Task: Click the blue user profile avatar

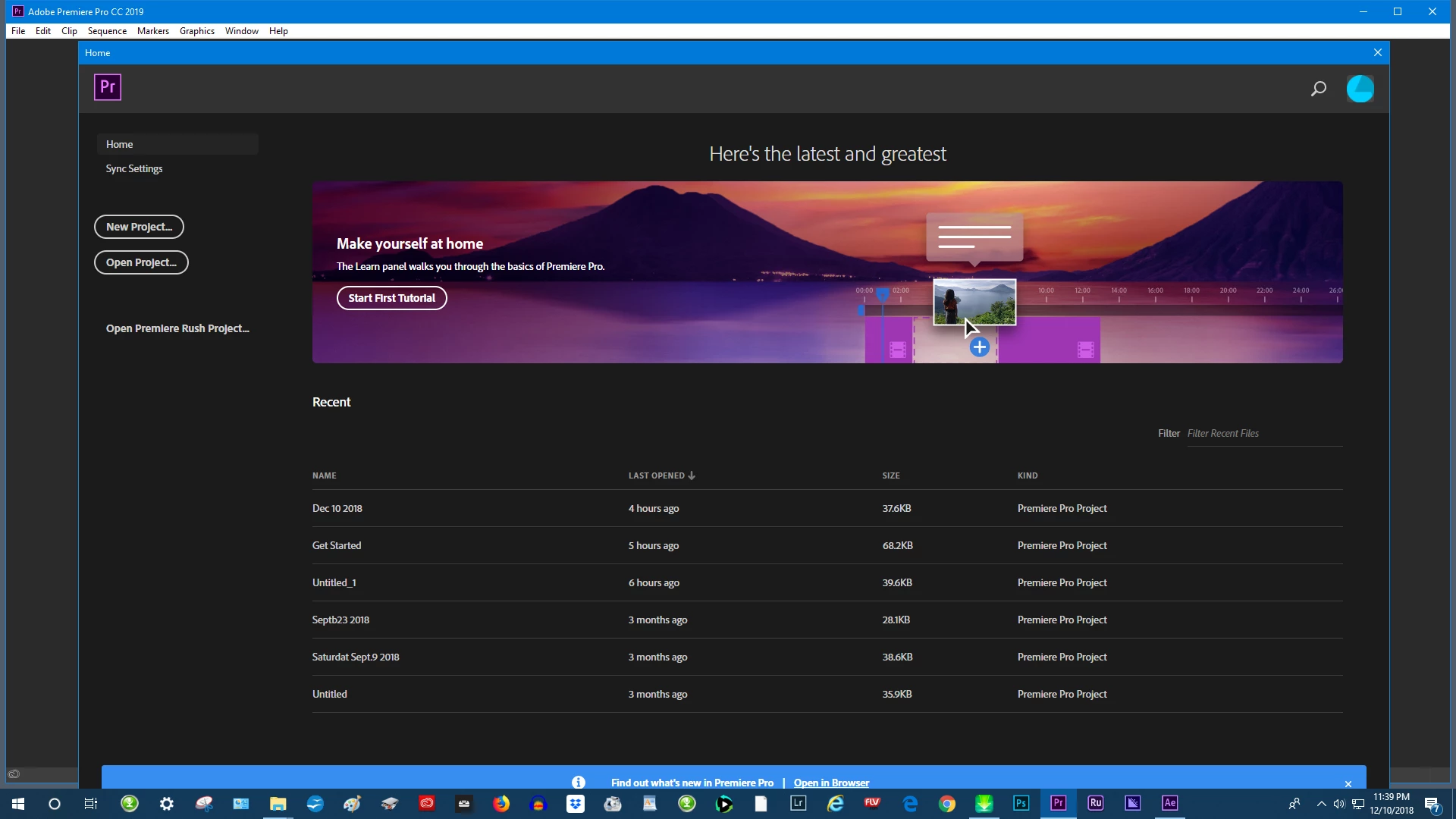Action: 1360,89
